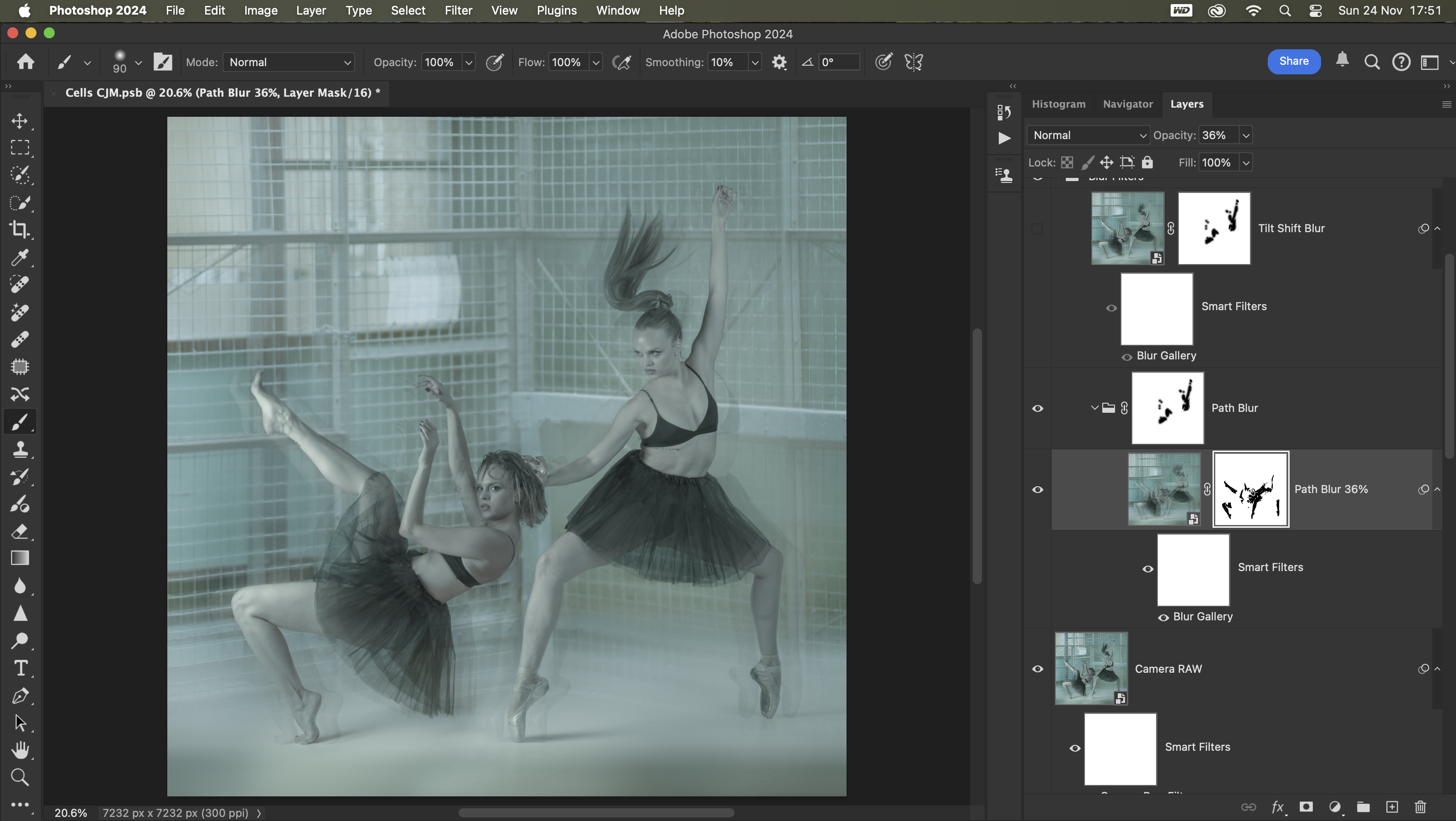Screen dimensions: 1456x821
Task: Open the layer Opacity slider dropdown
Action: [1246, 135]
